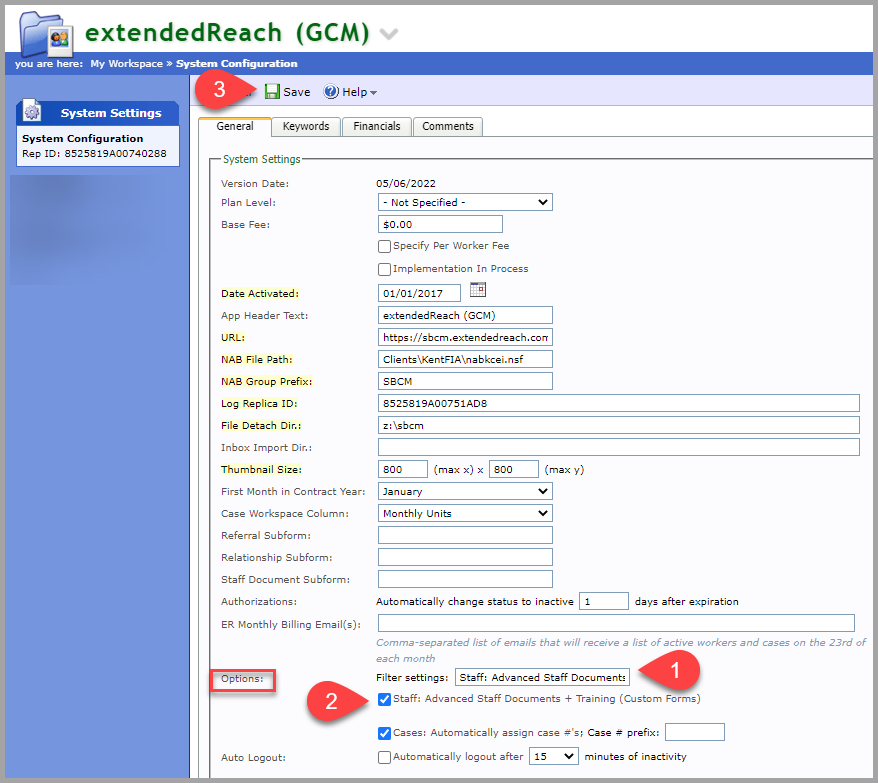Switch to the Keywords tab
This screenshot has width=878, height=783.
pyautogui.click(x=306, y=127)
